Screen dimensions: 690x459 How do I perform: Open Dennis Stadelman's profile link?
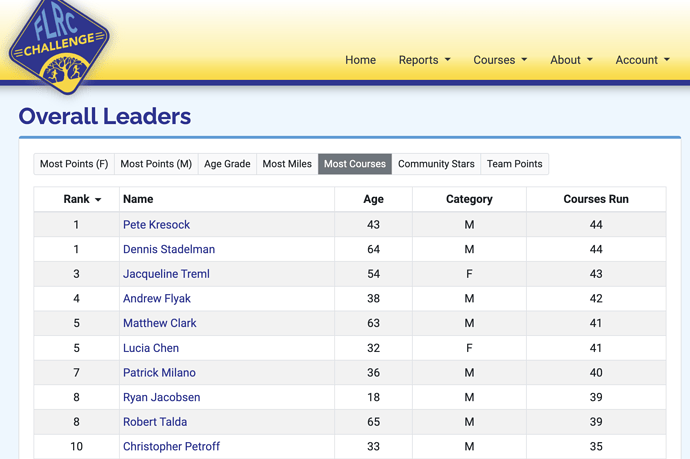pos(169,249)
